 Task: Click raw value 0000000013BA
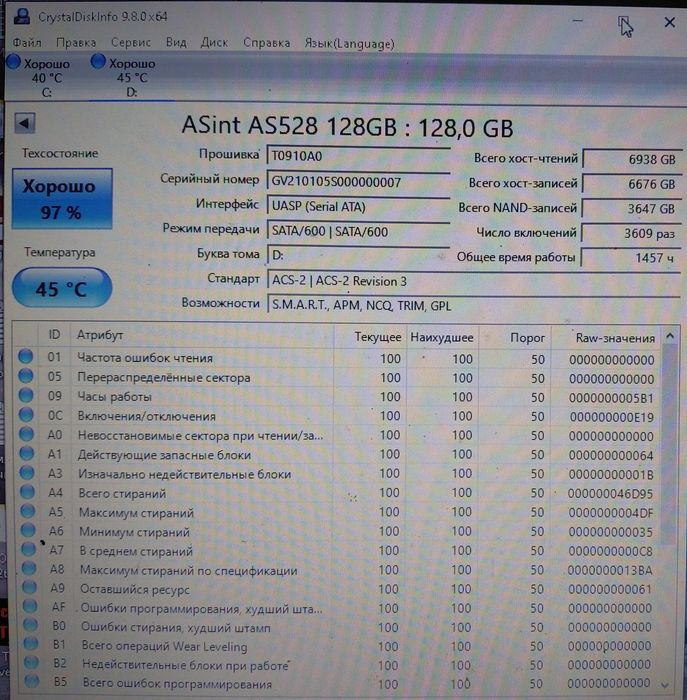[610, 571]
